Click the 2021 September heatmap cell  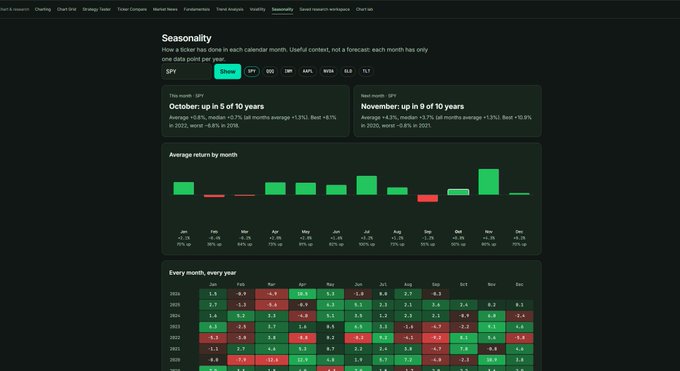(x=435, y=349)
